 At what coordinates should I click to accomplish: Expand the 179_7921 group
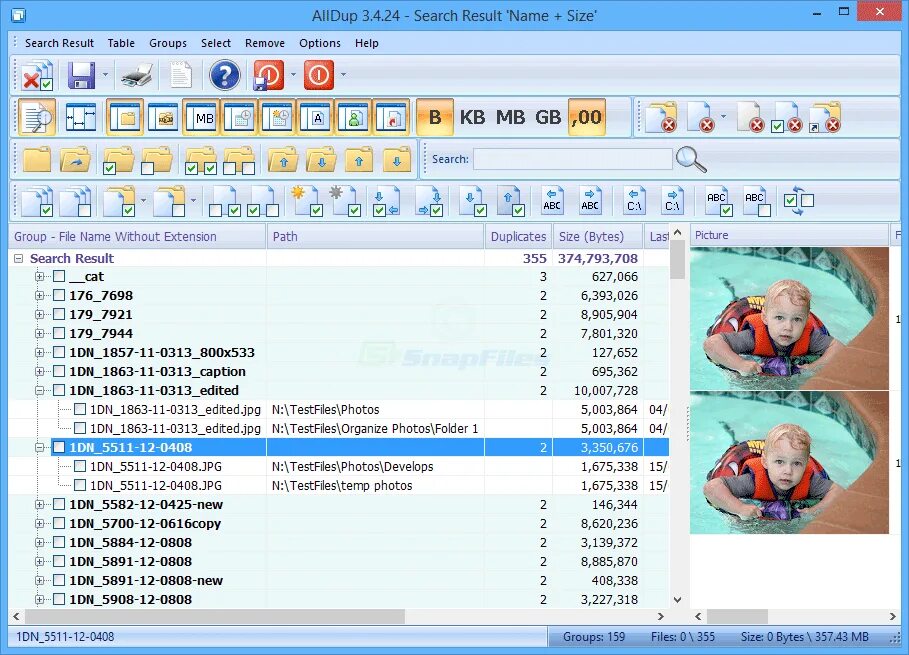click(x=39, y=315)
